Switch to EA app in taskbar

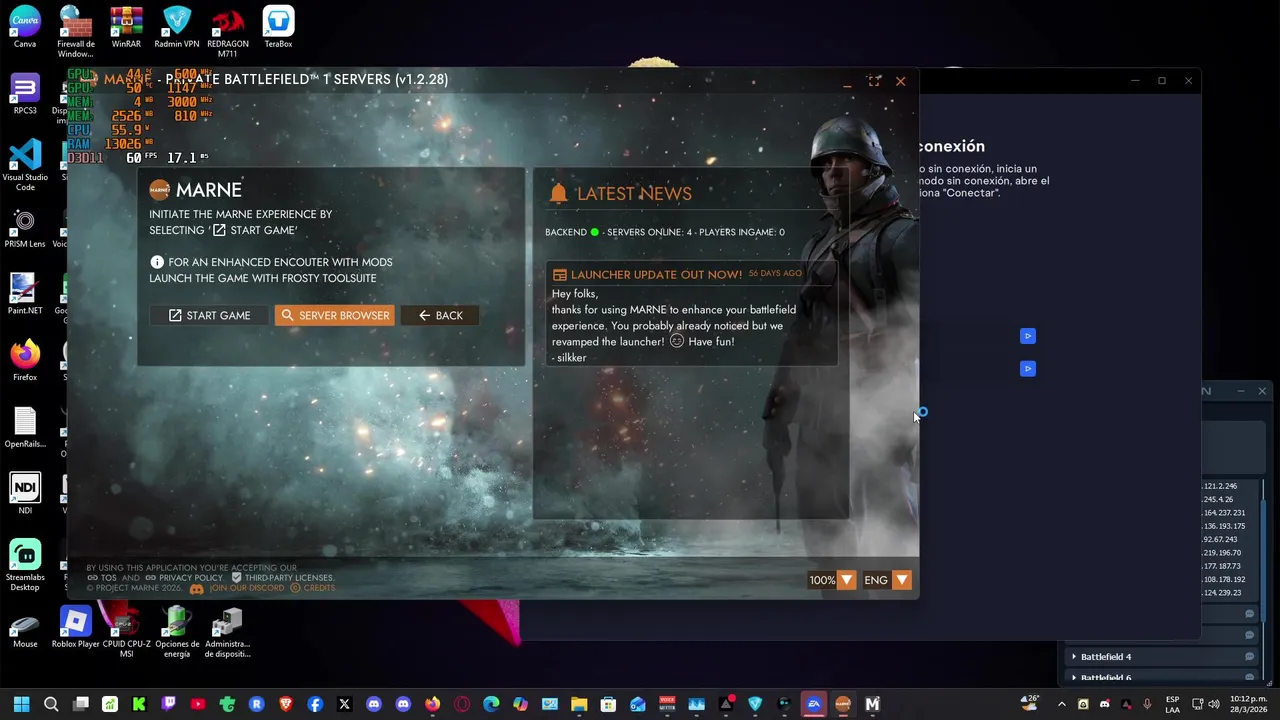point(814,704)
